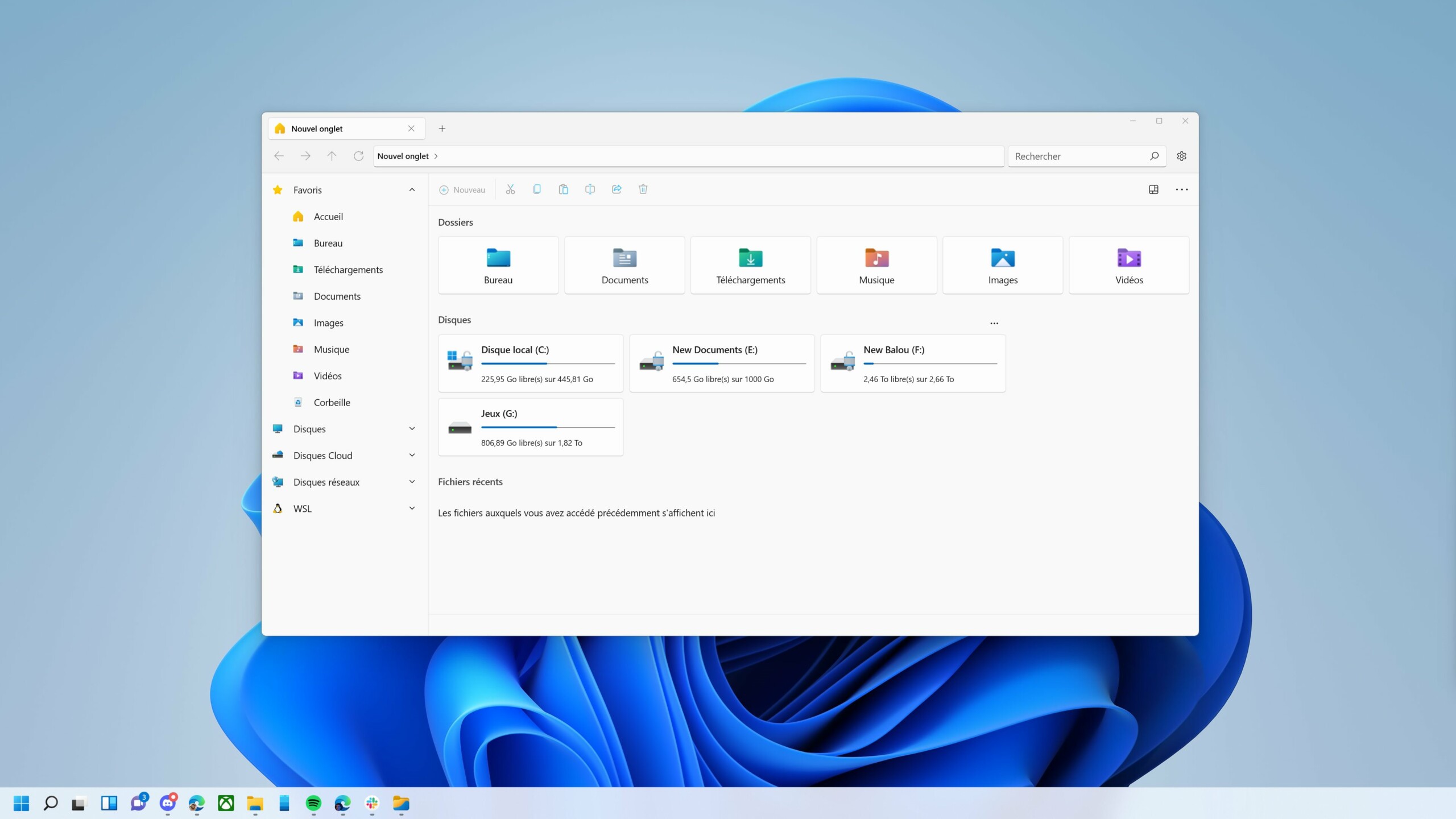The image size is (1456, 819).
Task: Click the refresh arrow icon
Action: 358,156
